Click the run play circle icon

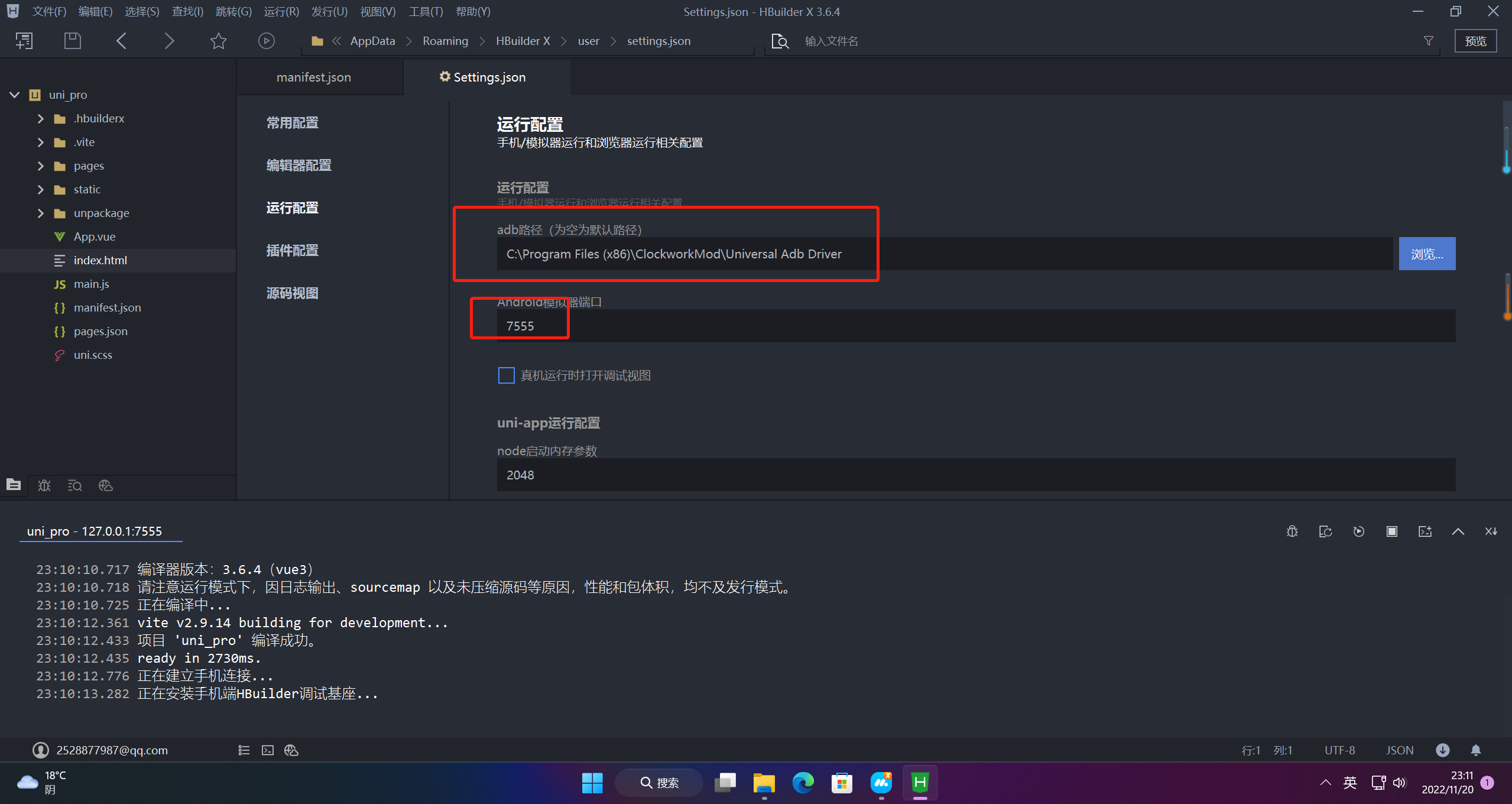[267, 41]
